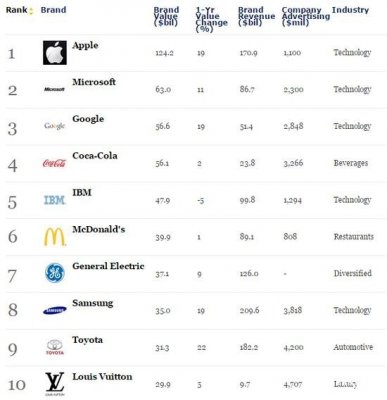Click the Microsoft logo in row two
The width and height of the screenshot is (387, 400).
click(54, 89)
